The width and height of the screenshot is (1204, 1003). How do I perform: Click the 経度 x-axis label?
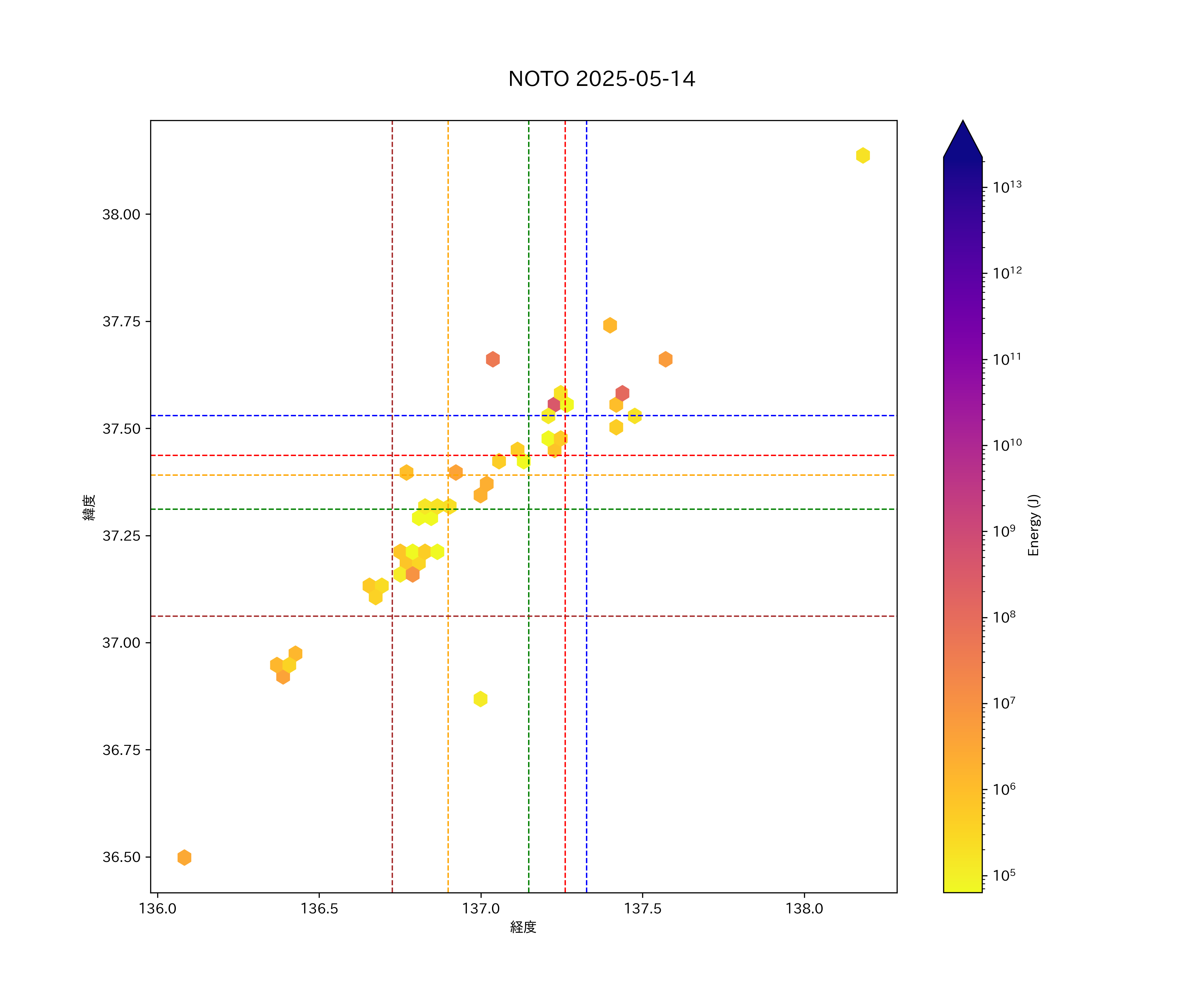pyautogui.click(x=523, y=927)
